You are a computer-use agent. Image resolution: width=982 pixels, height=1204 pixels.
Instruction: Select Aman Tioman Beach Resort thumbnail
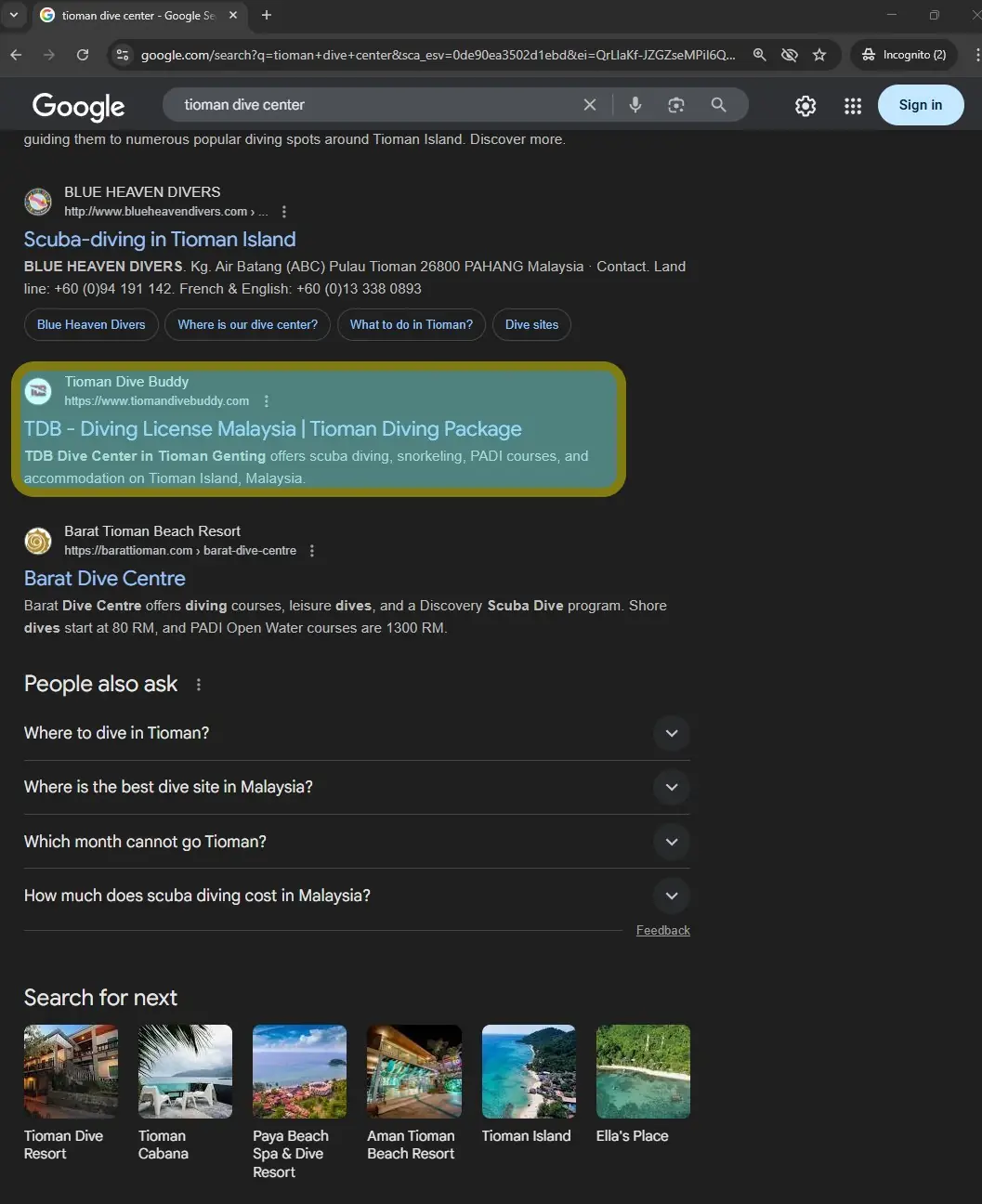point(414,1071)
